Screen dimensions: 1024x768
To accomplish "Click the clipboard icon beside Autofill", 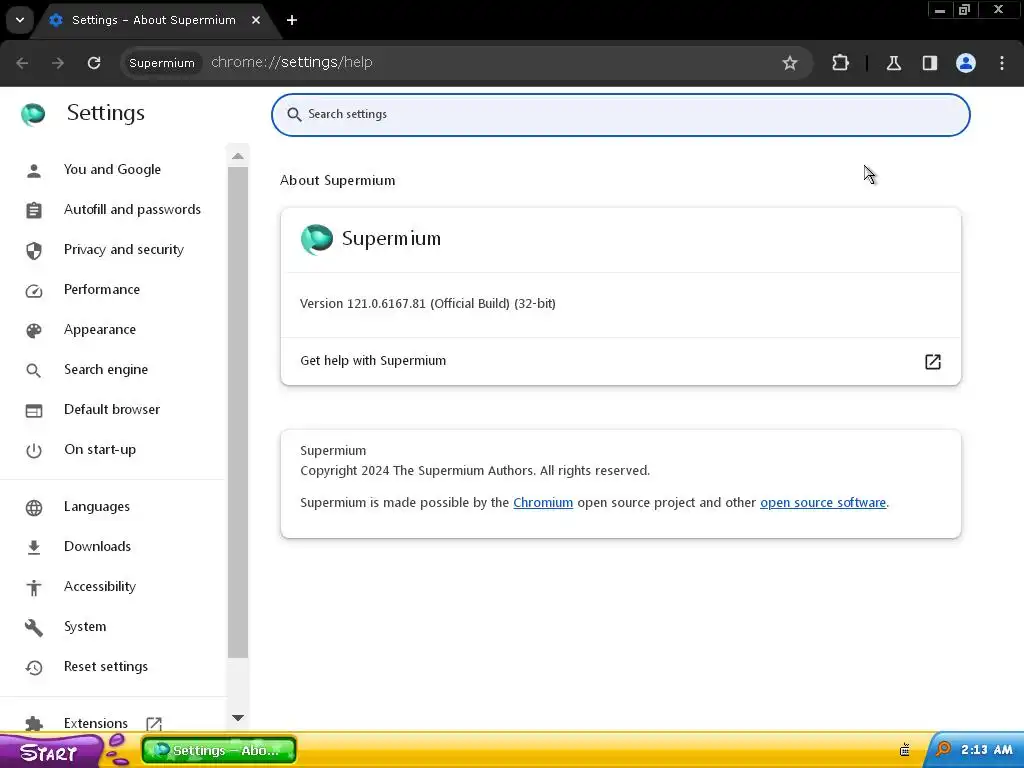I will click(x=34, y=211).
